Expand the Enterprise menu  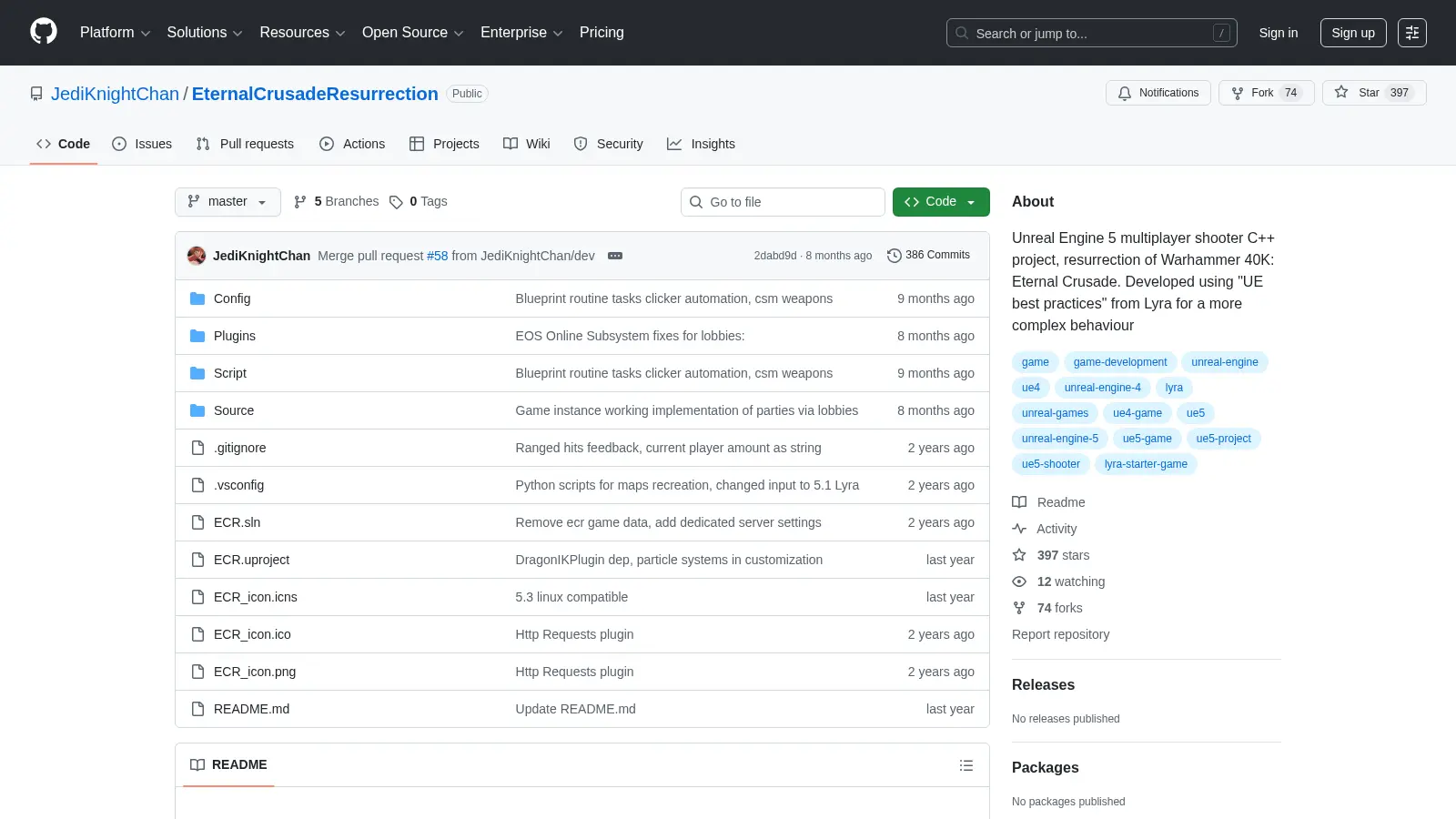point(521,33)
